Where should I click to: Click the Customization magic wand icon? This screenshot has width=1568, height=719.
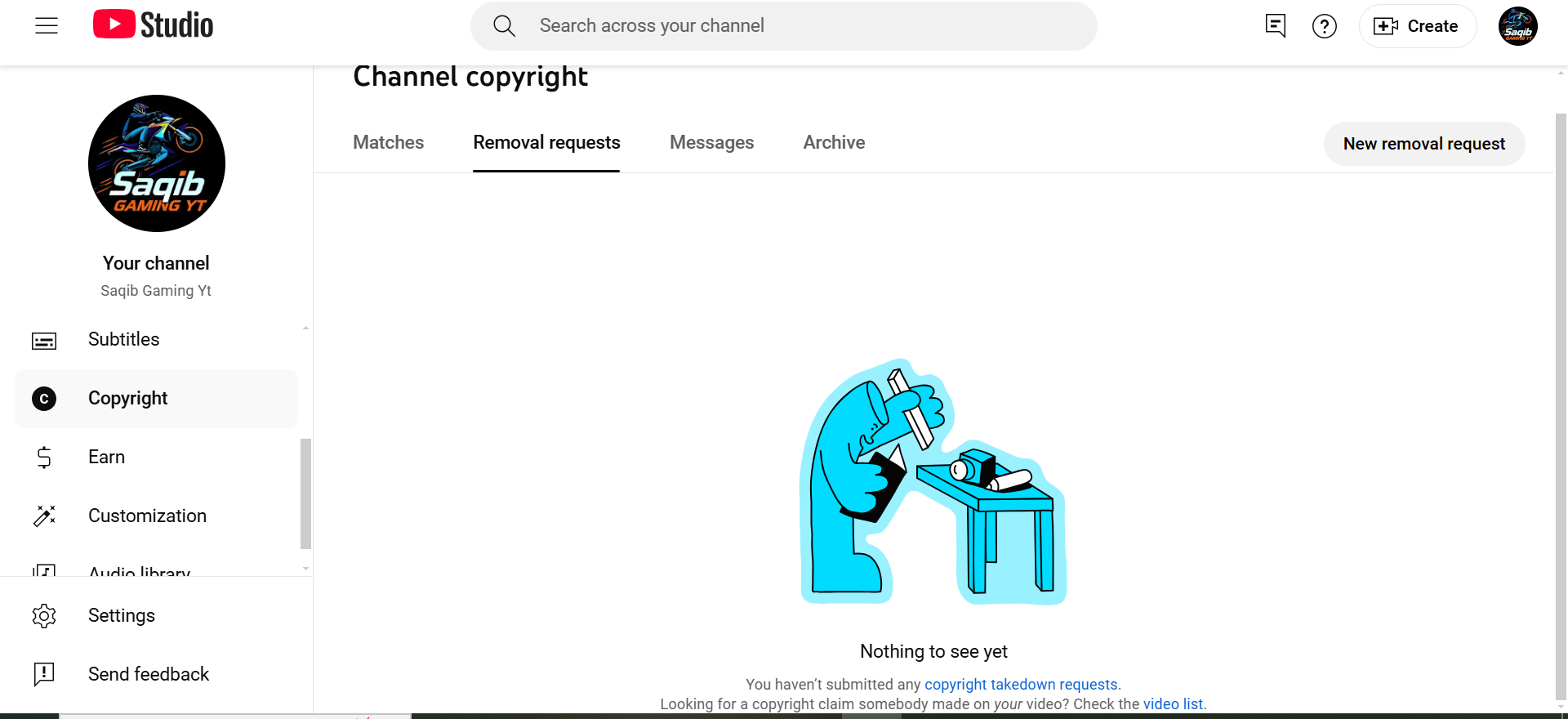[x=44, y=516]
